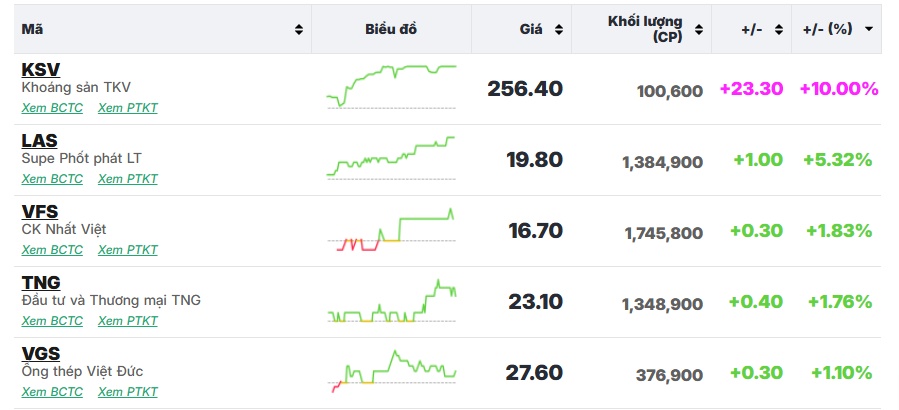The width and height of the screenshot is (899, 410).
Task: View Xem BCTC for LAS
Action: point(52,179)
